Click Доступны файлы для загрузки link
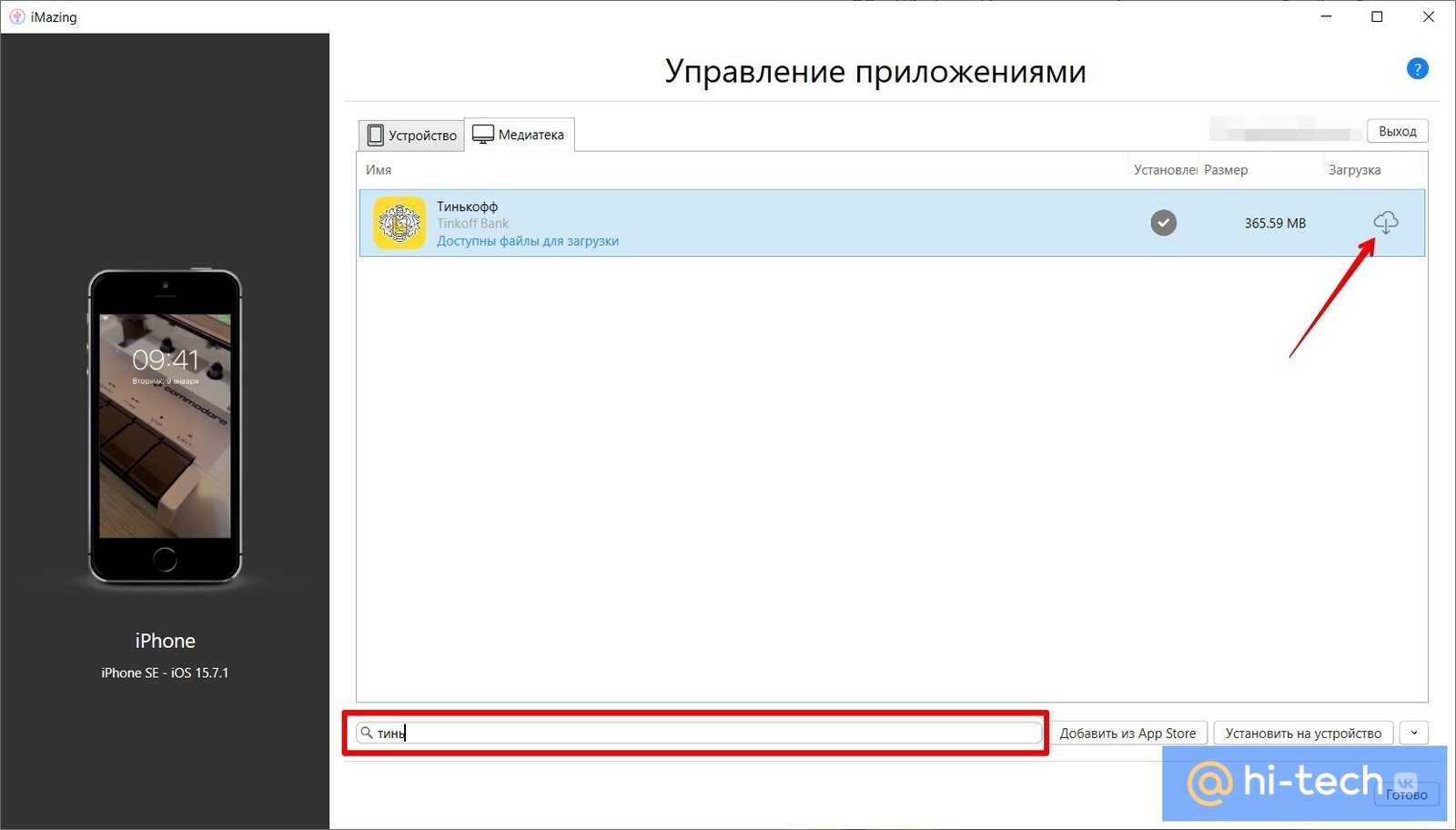This screenshot has height=830, width=1456. [x=528, y=241]
